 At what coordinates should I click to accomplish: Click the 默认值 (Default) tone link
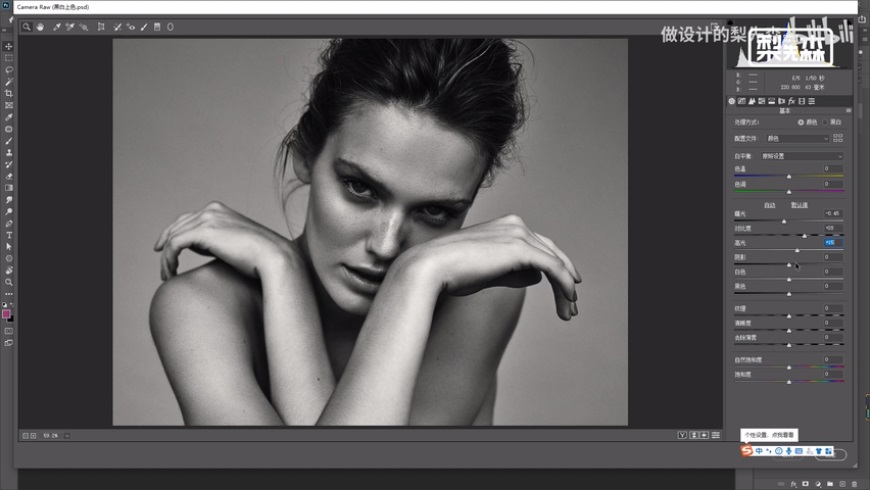798,205
